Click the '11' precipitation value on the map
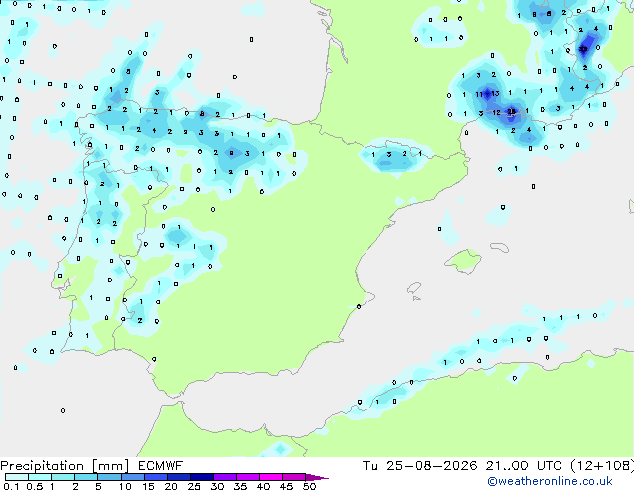 (x=479, y=95)
